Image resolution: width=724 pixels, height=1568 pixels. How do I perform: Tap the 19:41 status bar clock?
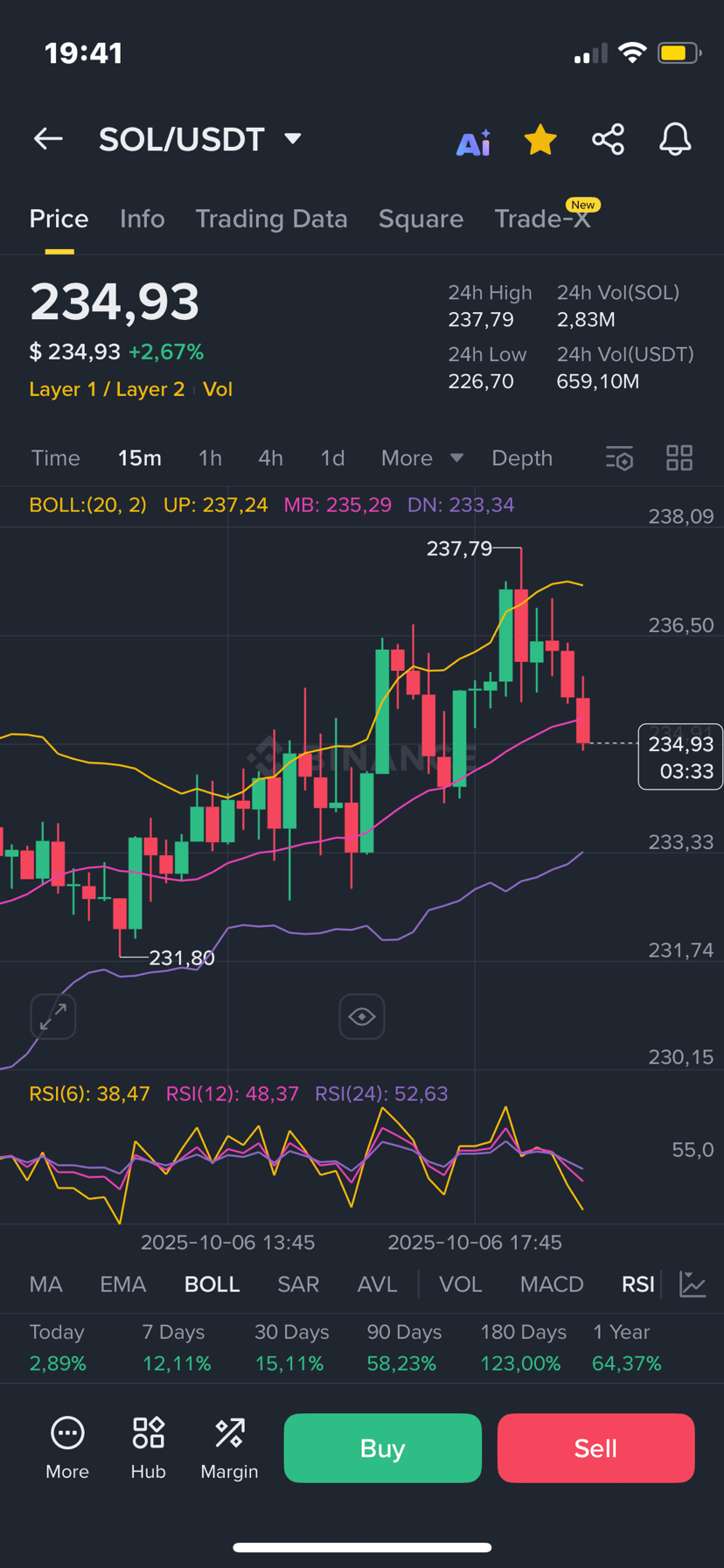tap(83, 53)
